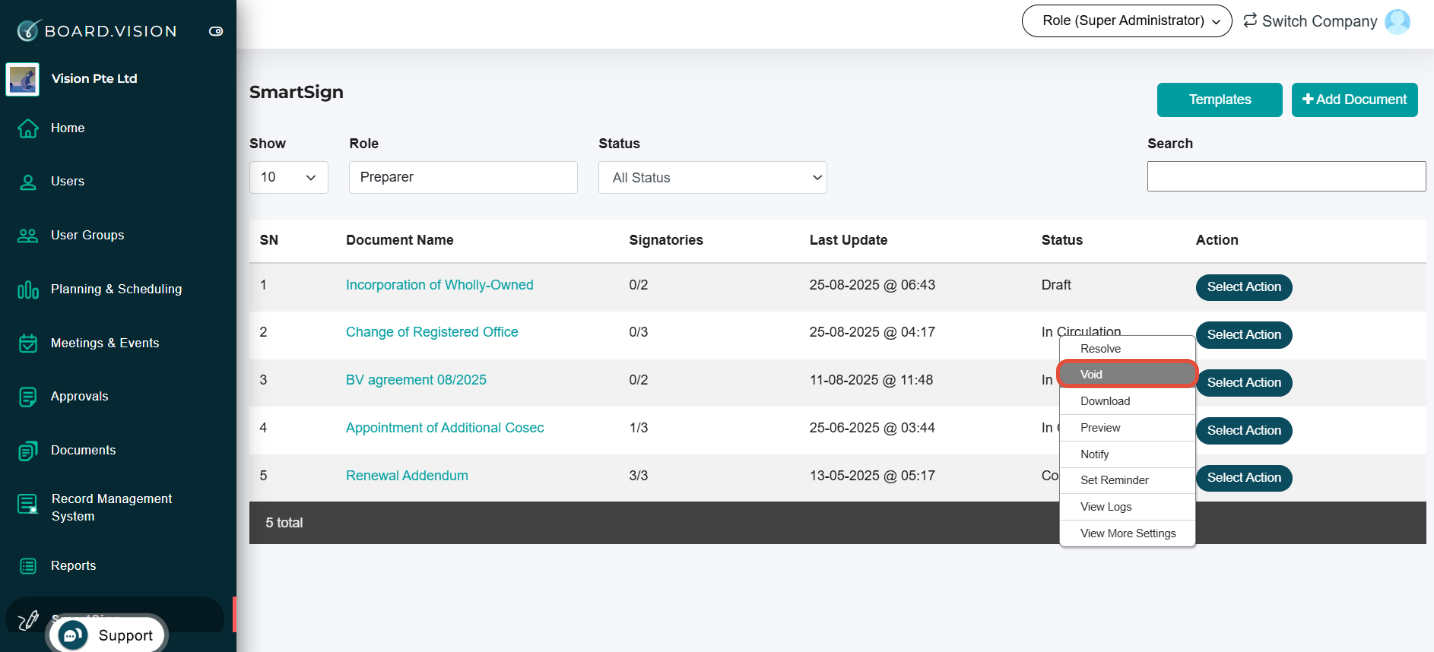Open Reports in the sidebar

tap(73, 566)
